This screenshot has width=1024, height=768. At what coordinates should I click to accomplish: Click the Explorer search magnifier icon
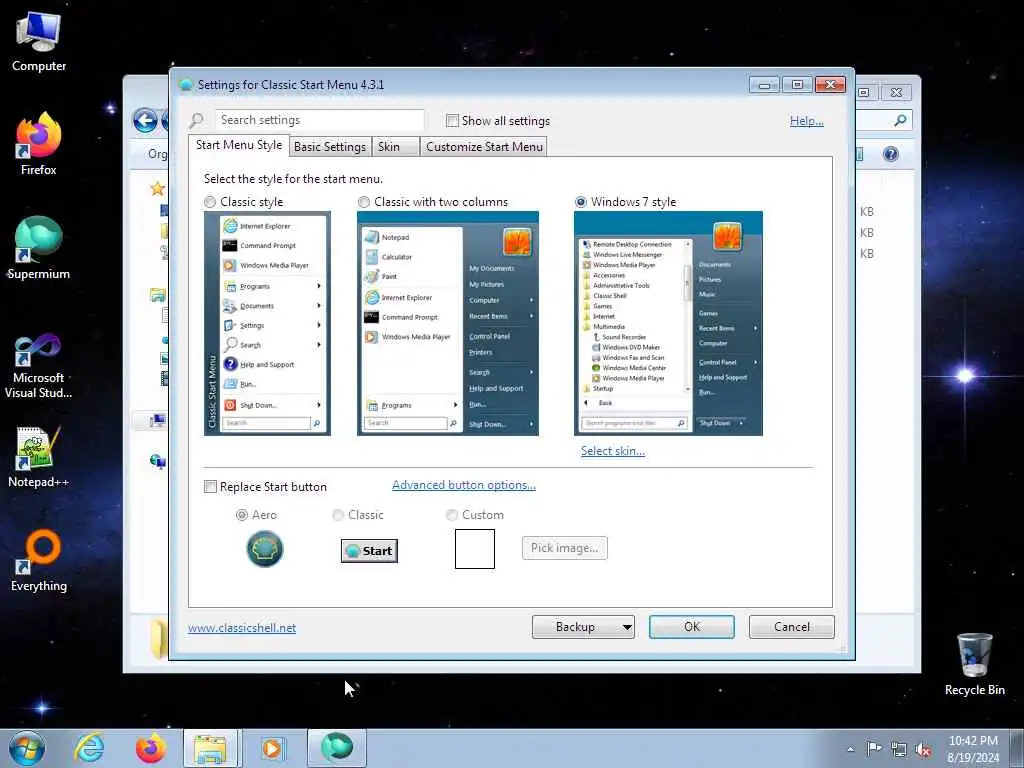point(900,120)
